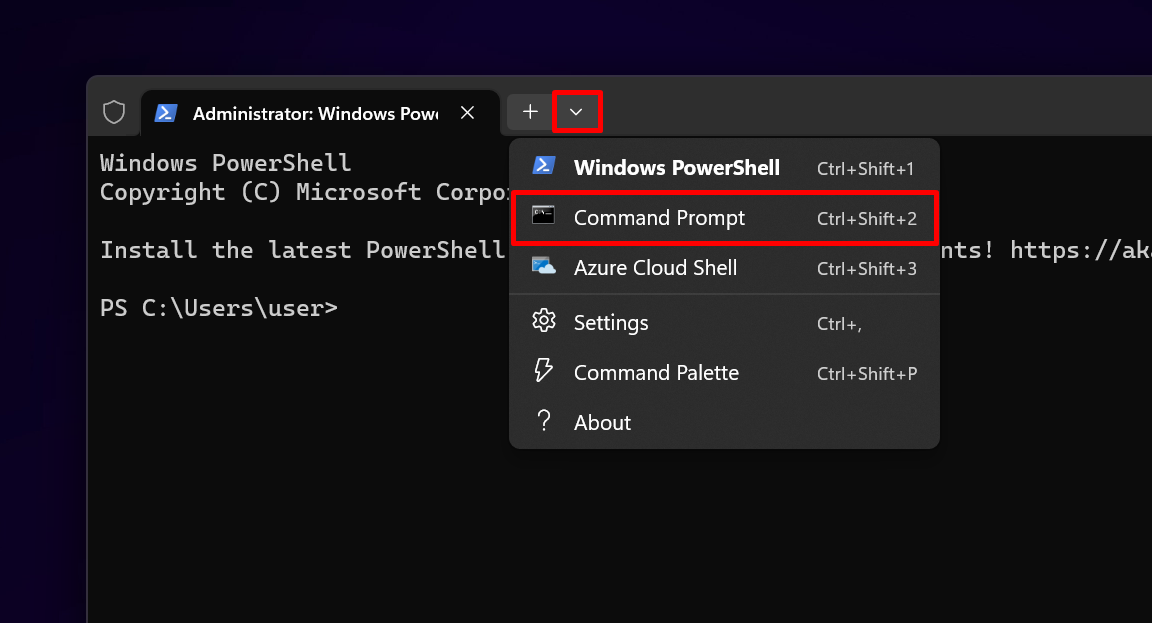Click the plus button to open a new tab
Screen dimensions: 1152x623
[x=529, y=112]
